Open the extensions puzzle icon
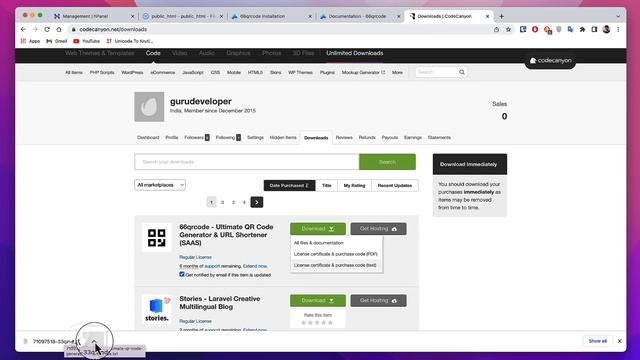The width and height of the screenshot is (640, 360). tap(582, 29)
